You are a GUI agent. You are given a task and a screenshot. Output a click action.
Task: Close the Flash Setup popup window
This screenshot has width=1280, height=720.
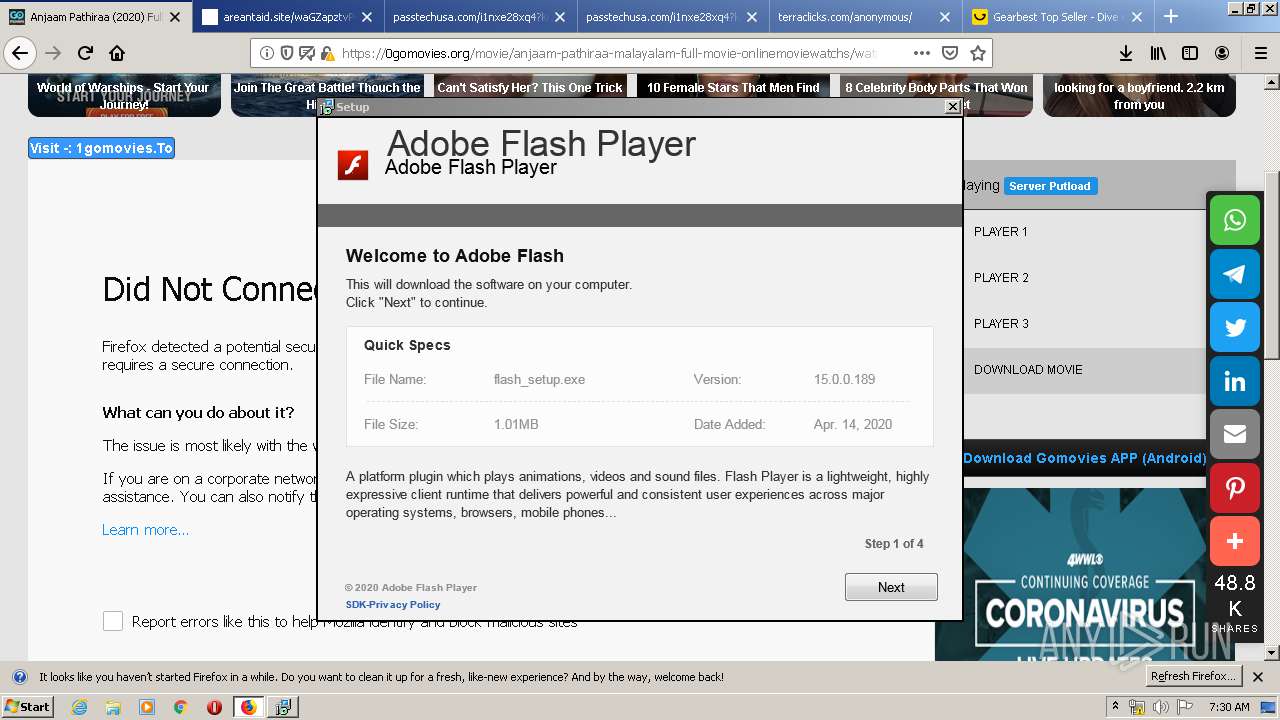pos(953,106)
